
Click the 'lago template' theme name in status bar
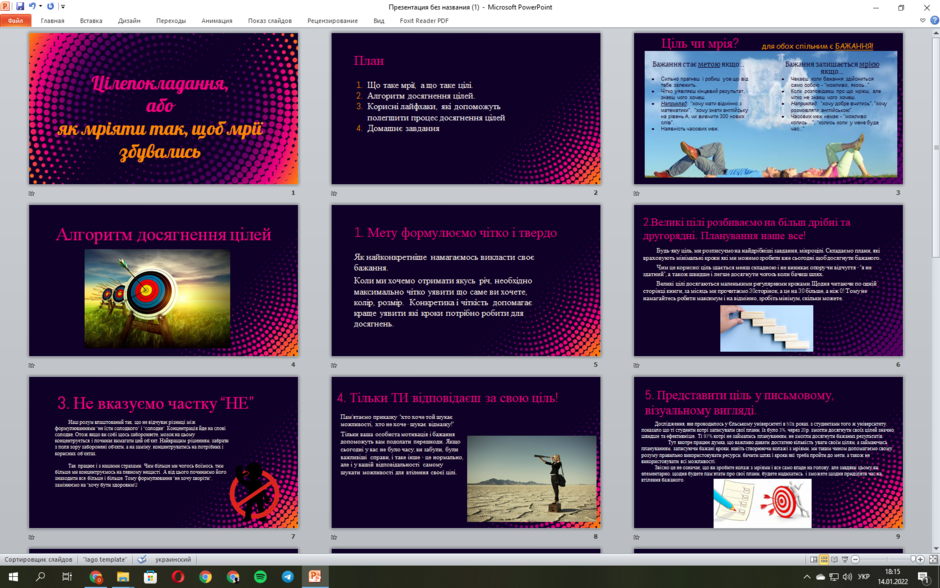click(105, 559)
